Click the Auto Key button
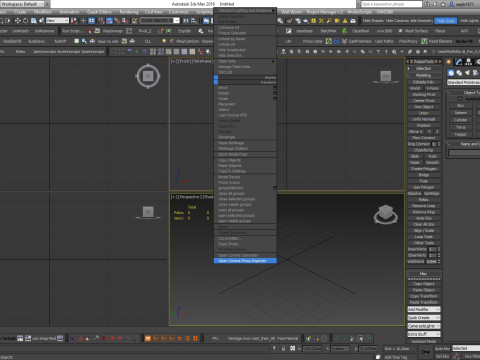480x360 pixels. 442,348
